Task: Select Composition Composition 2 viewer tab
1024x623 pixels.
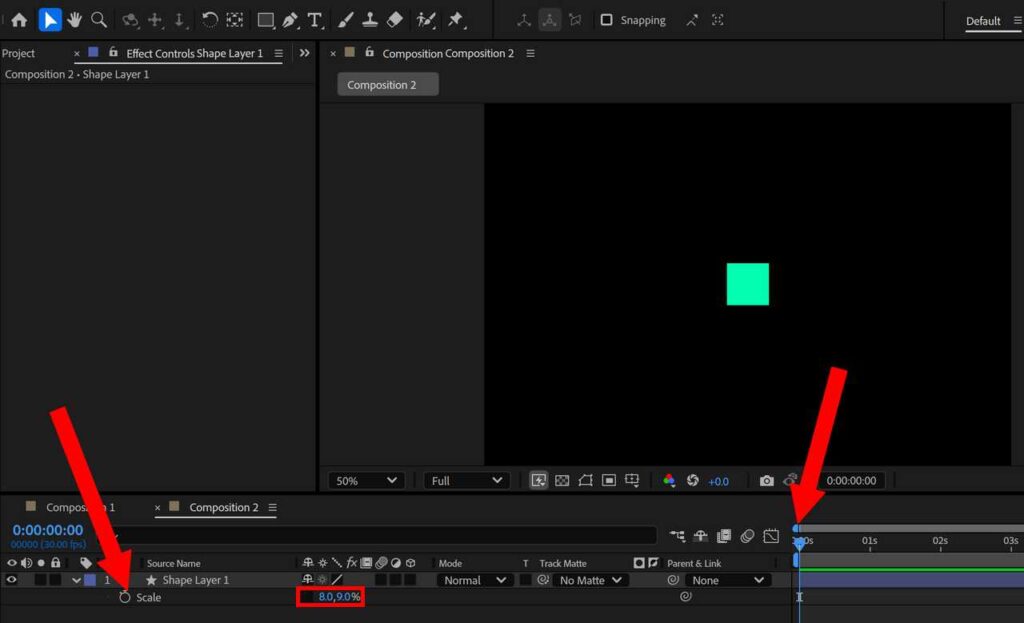Action: tap(448, 53)
